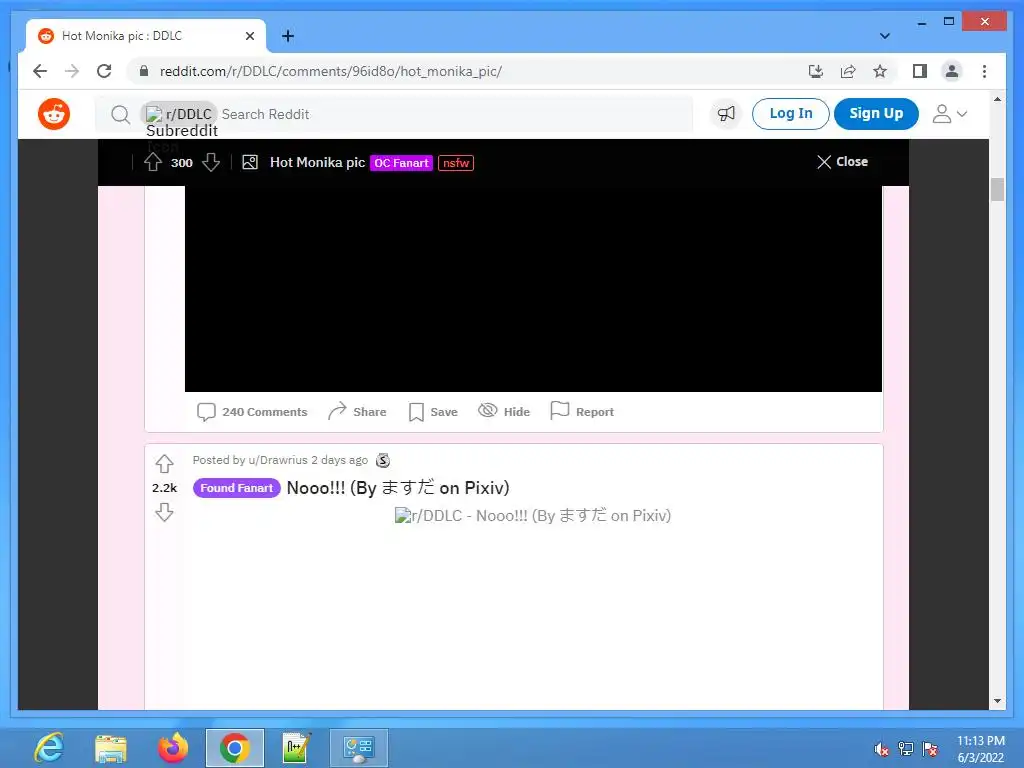The height and width of the screenshot is (768, 1024).
Task: Click the OC Fanart flair
Action: [401, 163]
